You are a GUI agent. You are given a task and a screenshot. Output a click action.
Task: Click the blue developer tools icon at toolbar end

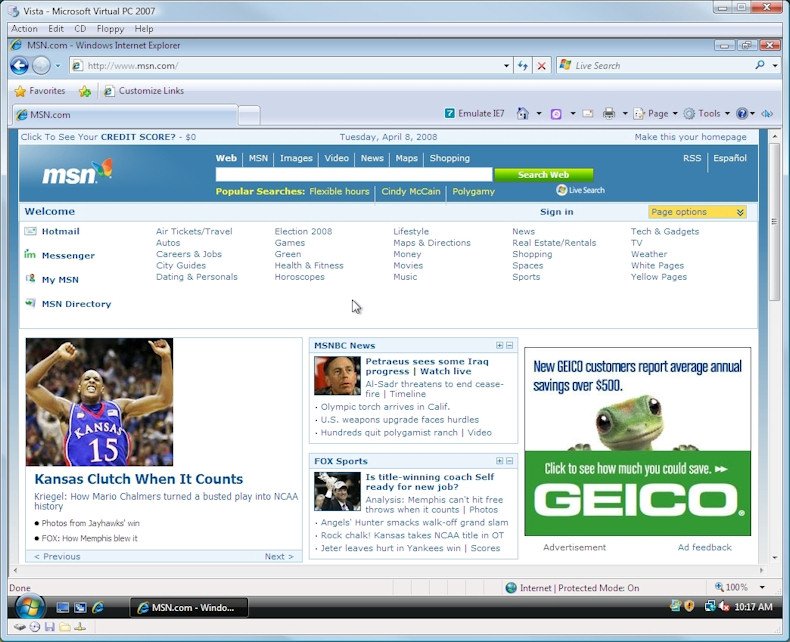pyautogui.click(x=767, y=114)
